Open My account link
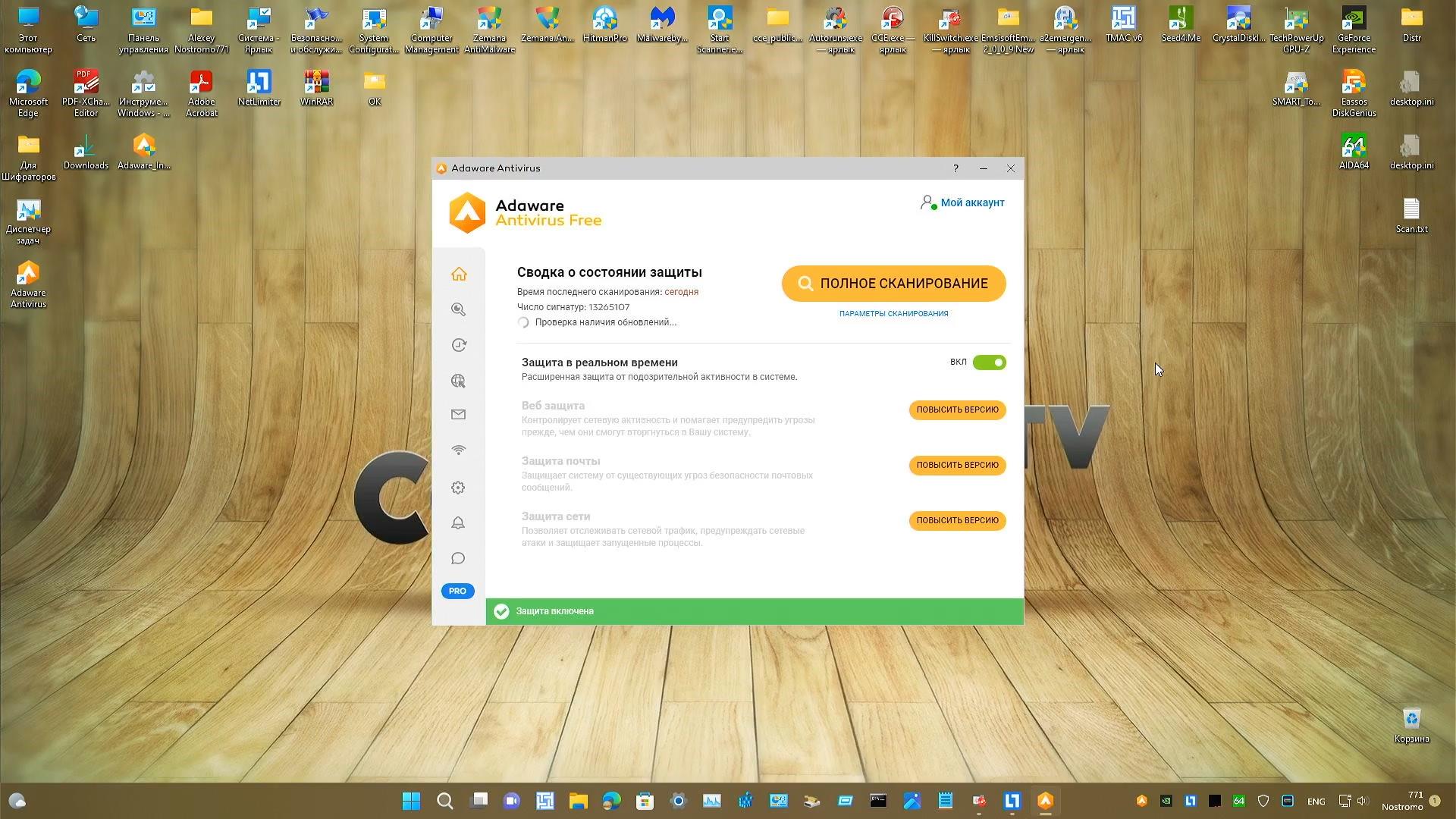The image size is (1456, 819). point(971,203)
